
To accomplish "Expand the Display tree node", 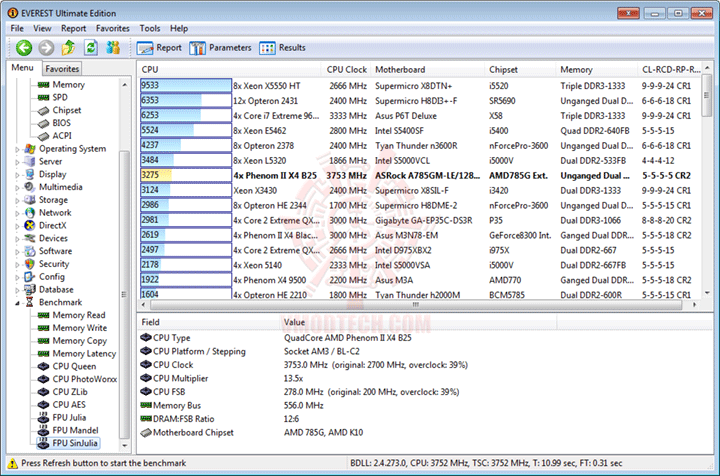I will coord(17,175).
